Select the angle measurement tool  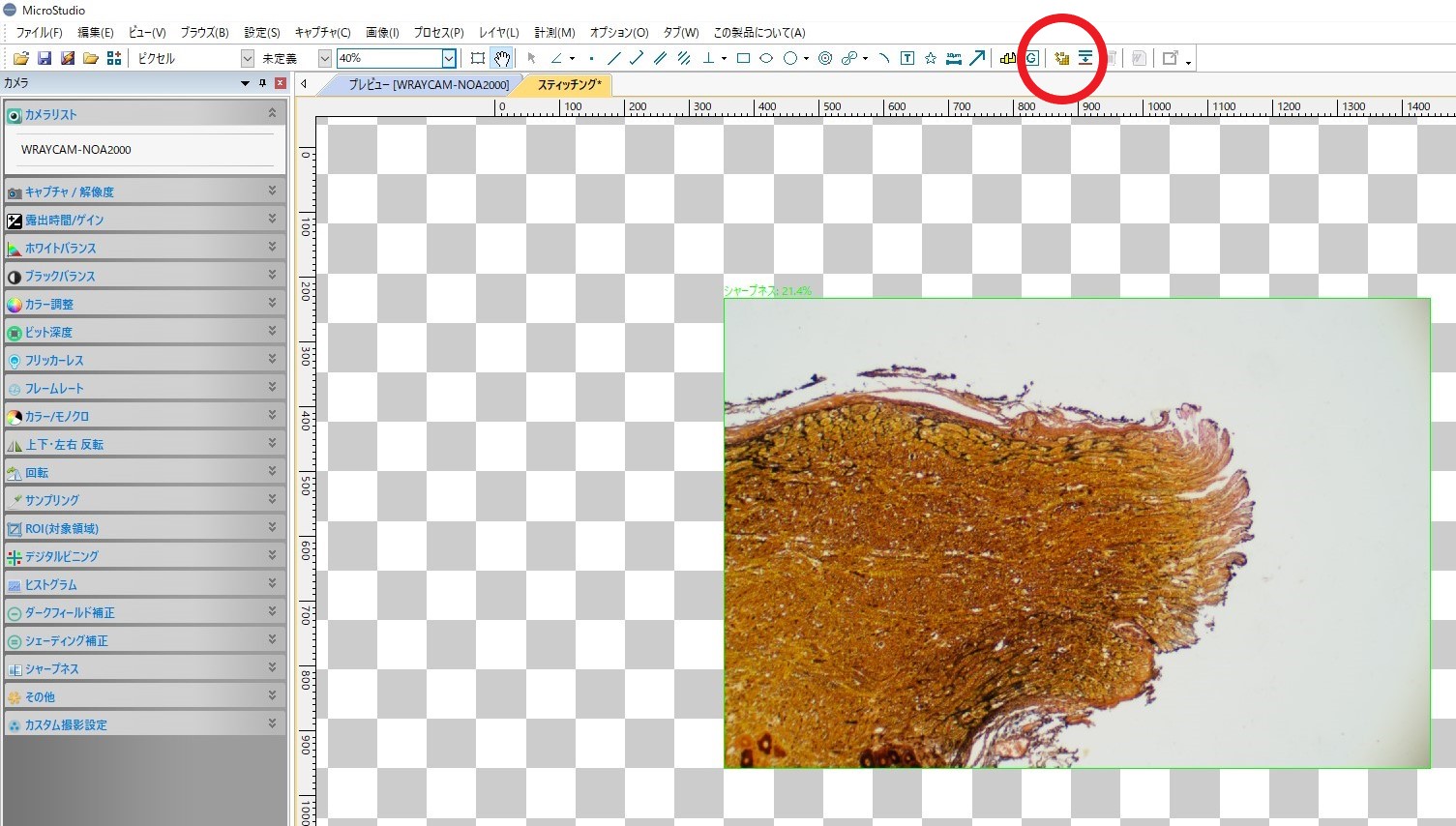556,58
